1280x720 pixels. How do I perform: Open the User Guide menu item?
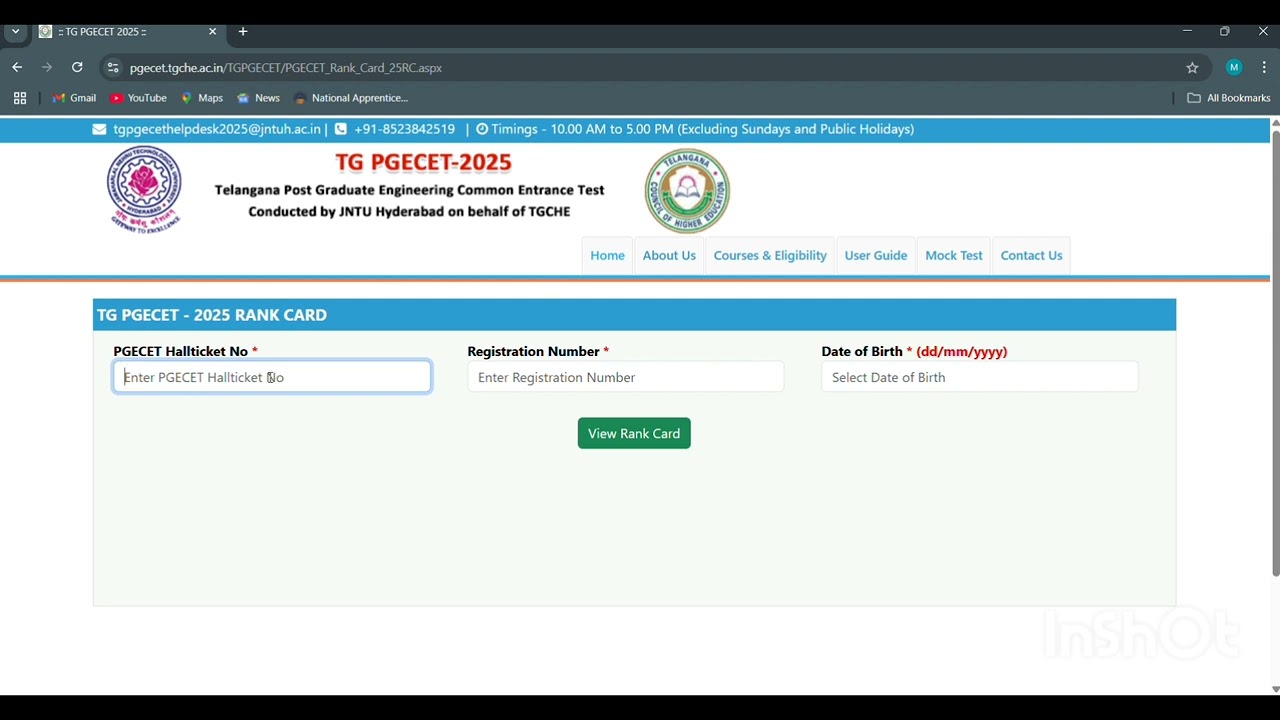(x=876, y=255)
